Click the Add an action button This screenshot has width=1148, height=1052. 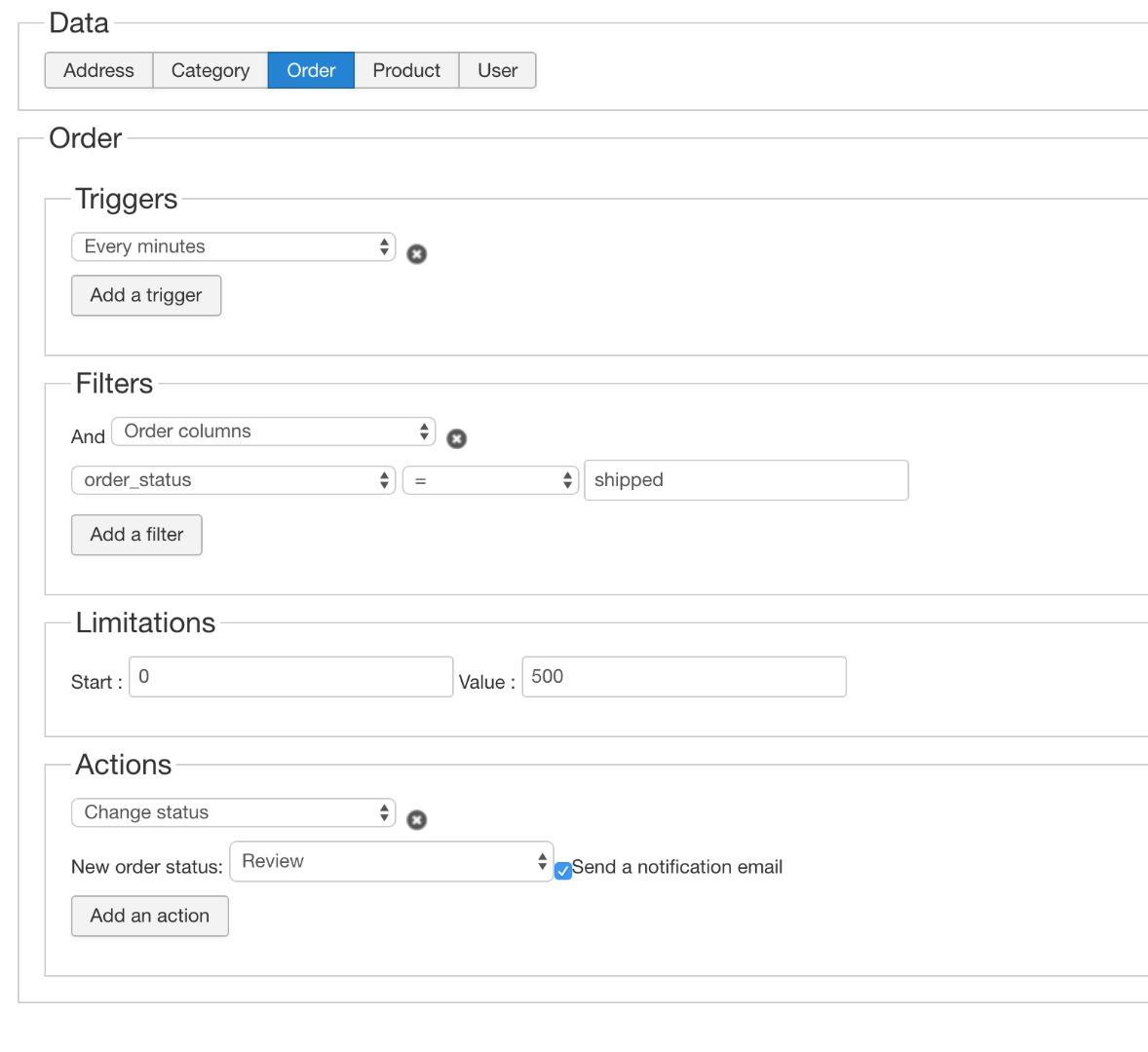[149, 917]
